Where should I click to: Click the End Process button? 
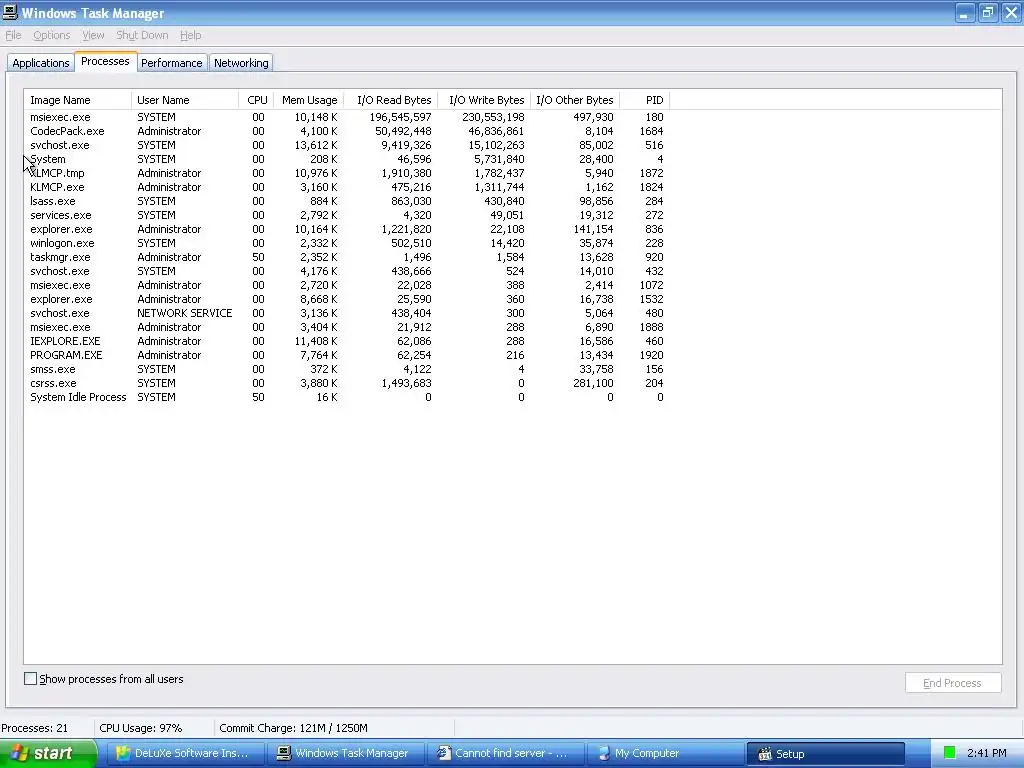(953, 682)
